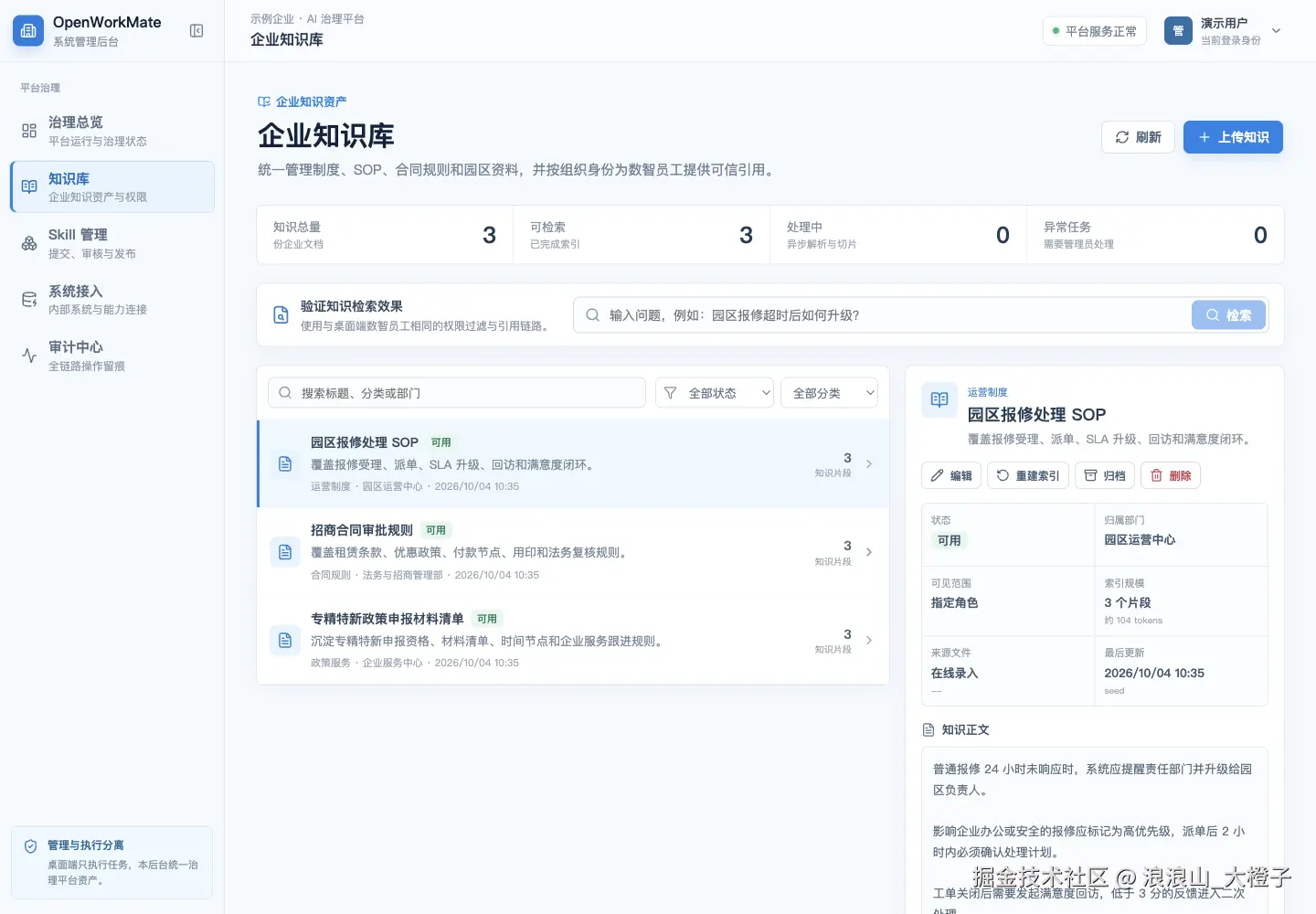This screenshot has height=914, width=1316.
Task: Click the 企业知识资产 breadcrumb label
Action: 311,101
